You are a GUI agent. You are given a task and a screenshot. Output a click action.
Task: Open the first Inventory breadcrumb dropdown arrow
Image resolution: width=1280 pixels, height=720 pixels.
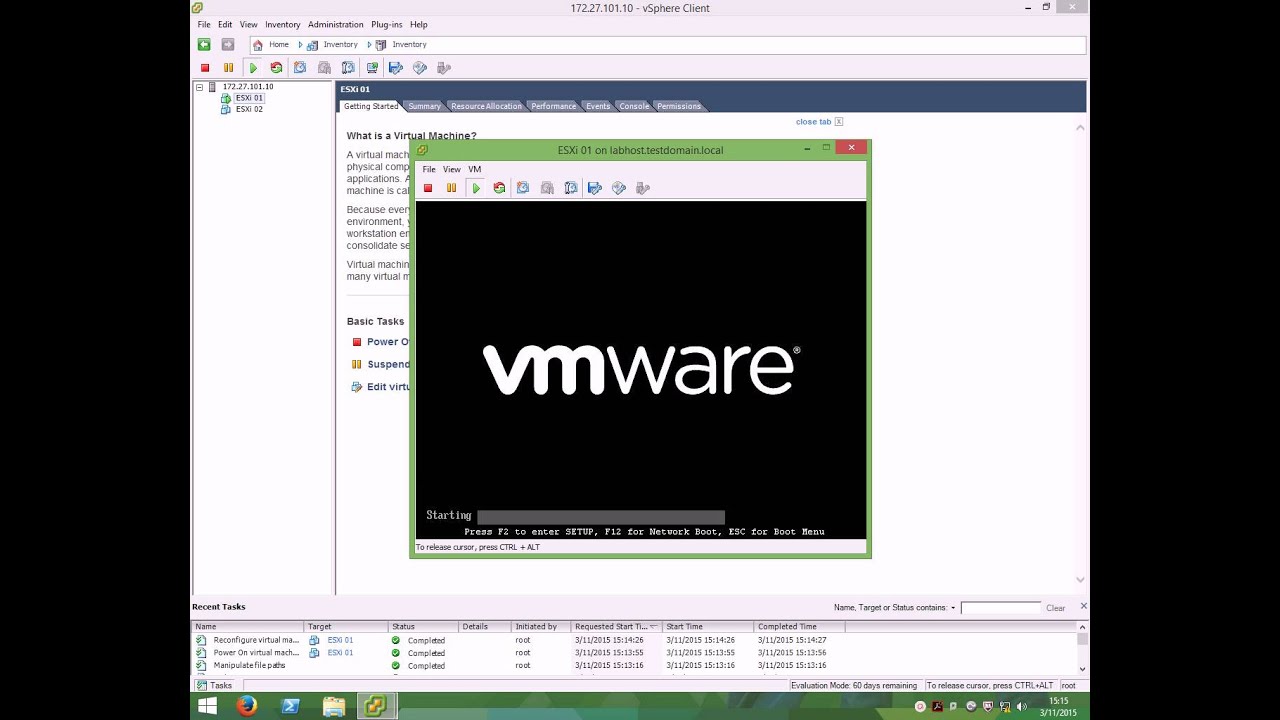pyautogui.click(x=369, y=45)
